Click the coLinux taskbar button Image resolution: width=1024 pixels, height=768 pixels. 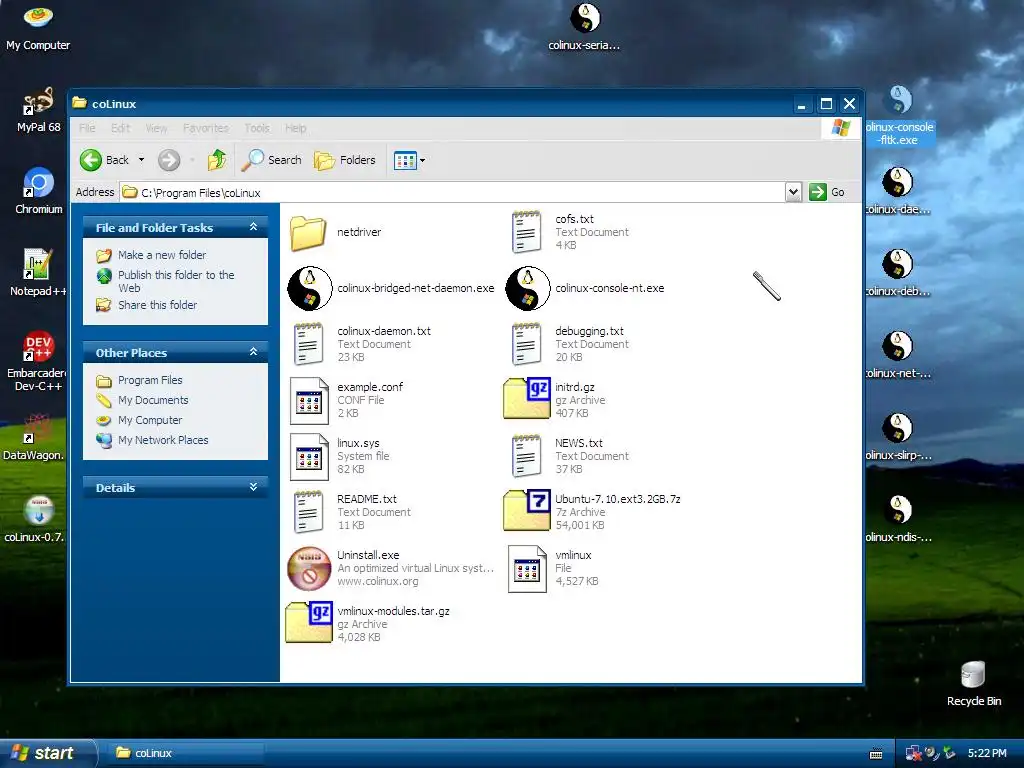(184, 753)
